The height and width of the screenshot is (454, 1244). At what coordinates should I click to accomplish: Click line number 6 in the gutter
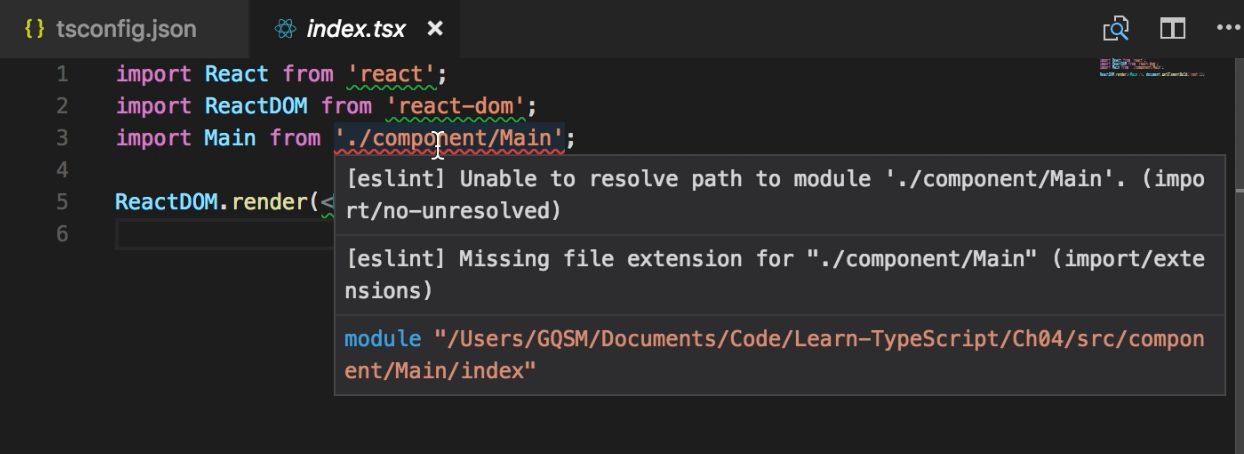63,234
